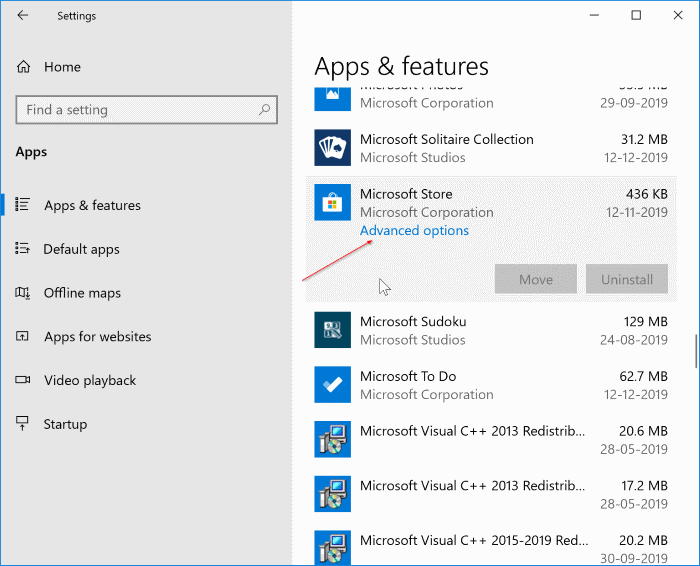The height and width of the screenshot is (566, 700).
Task: Click the Apps section heading in sidebar
Action: click(x=31, y=152)
